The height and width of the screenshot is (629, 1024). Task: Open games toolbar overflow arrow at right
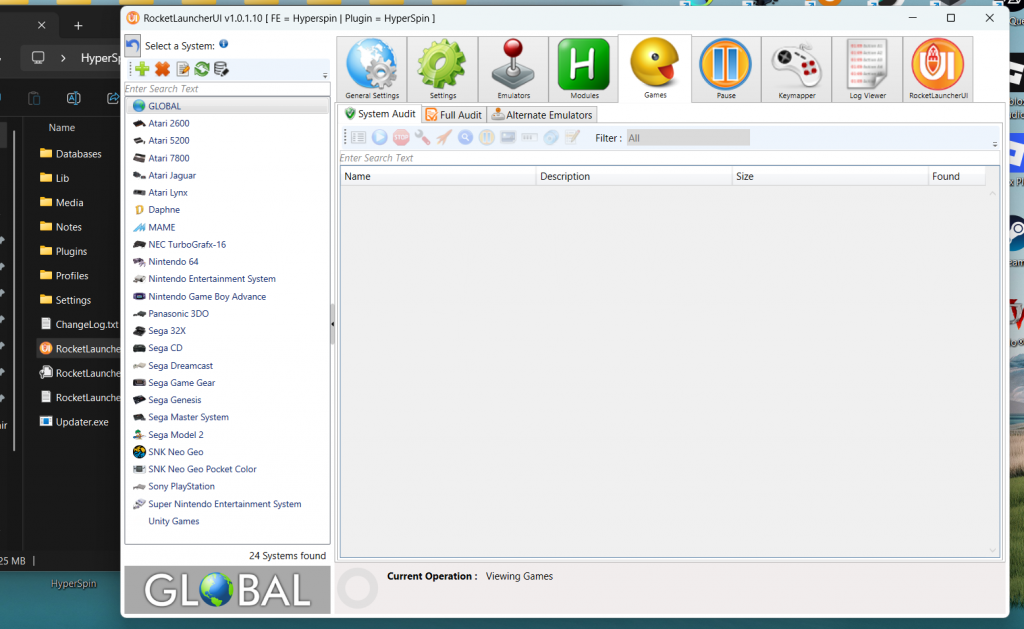coord(995,144)
